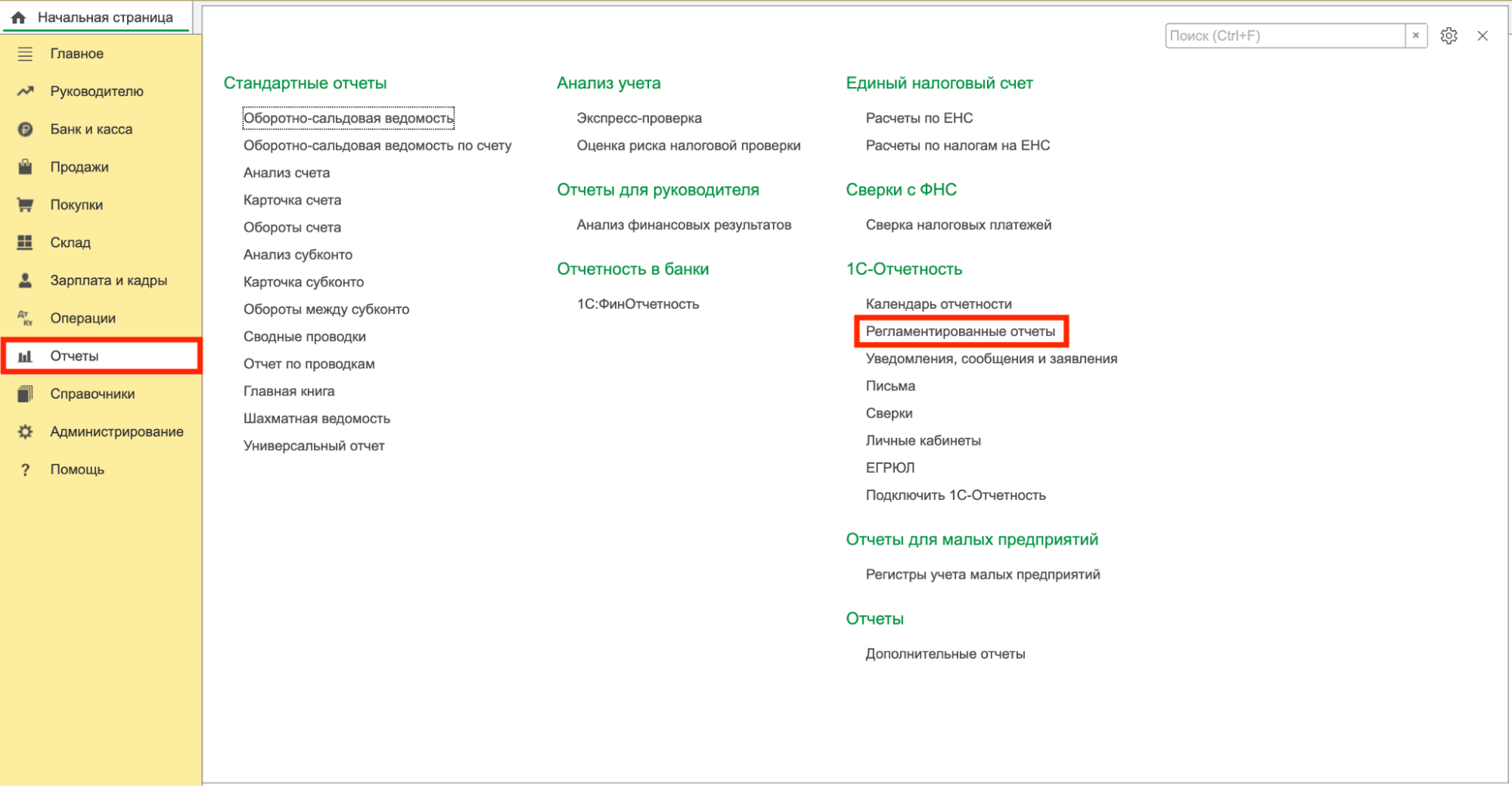Open the Помощь section
The image size is (1512, 786).
click(x=77, y=470)
